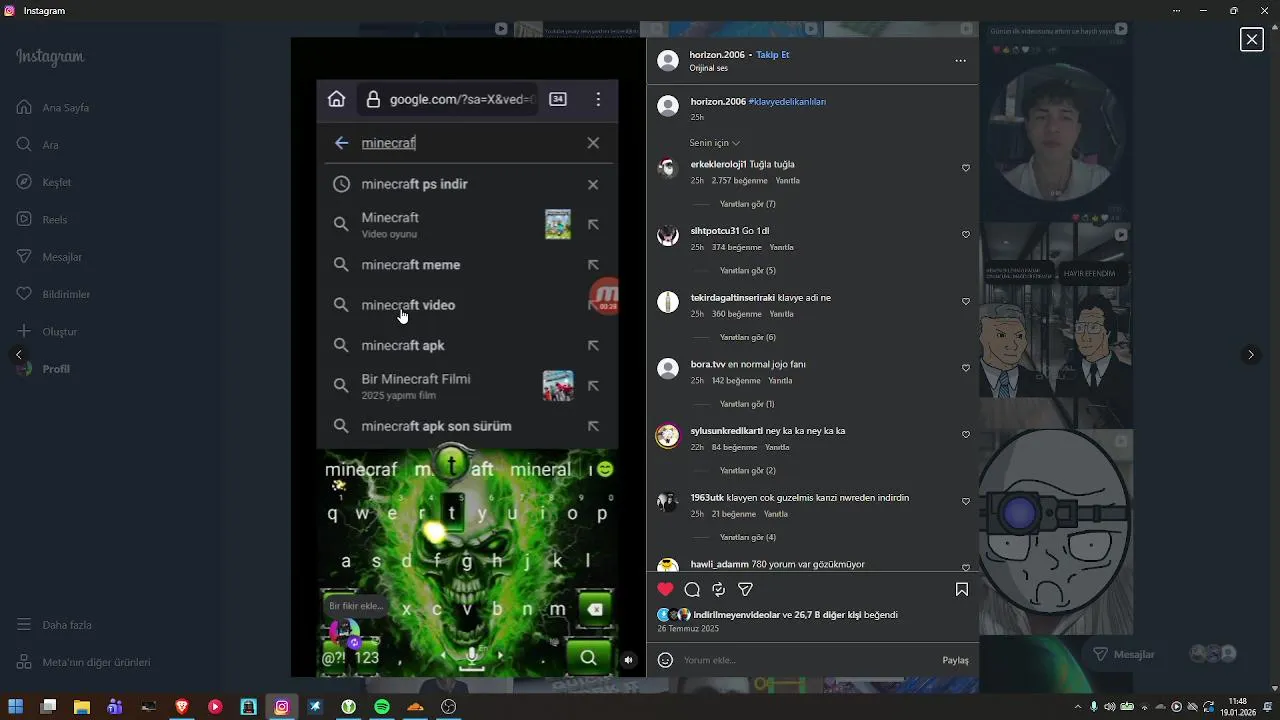1280x720 pixels.
Task: Open Ara search in the sidebar
Action: click(x=38, y=145)
